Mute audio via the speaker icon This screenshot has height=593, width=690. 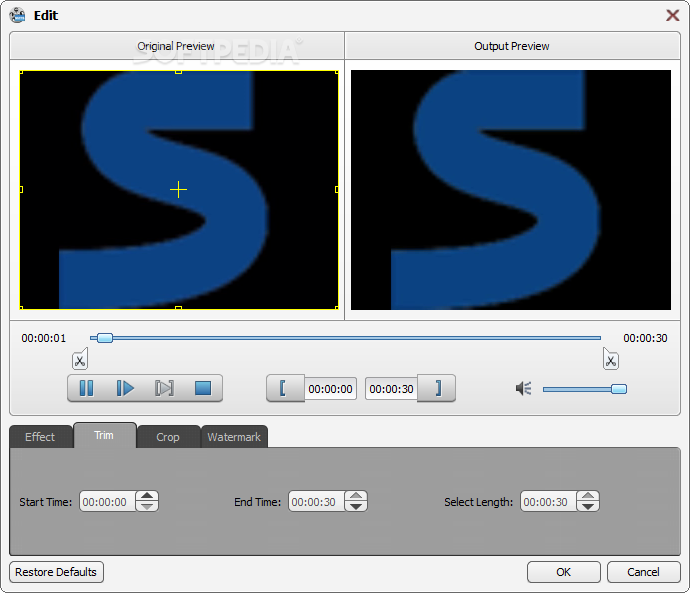[524, 388]
